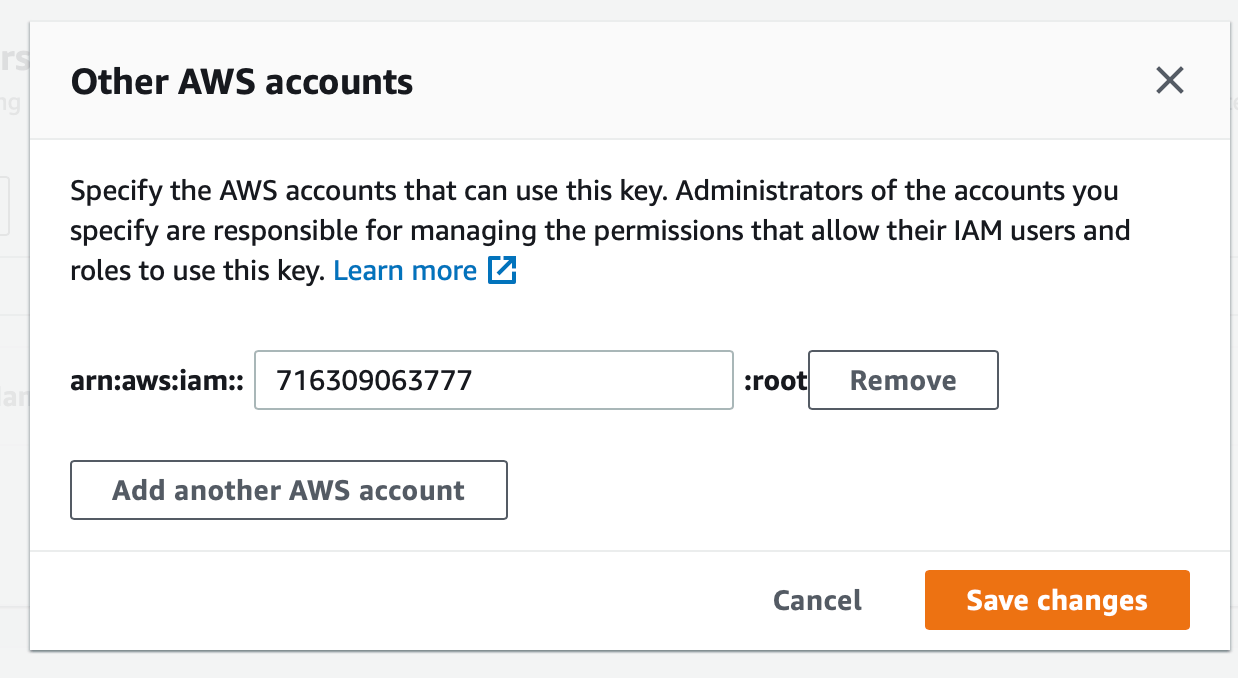Close the Other AWS accounts dialog
Screen dimensions: 1238x678
(1169, 81)
